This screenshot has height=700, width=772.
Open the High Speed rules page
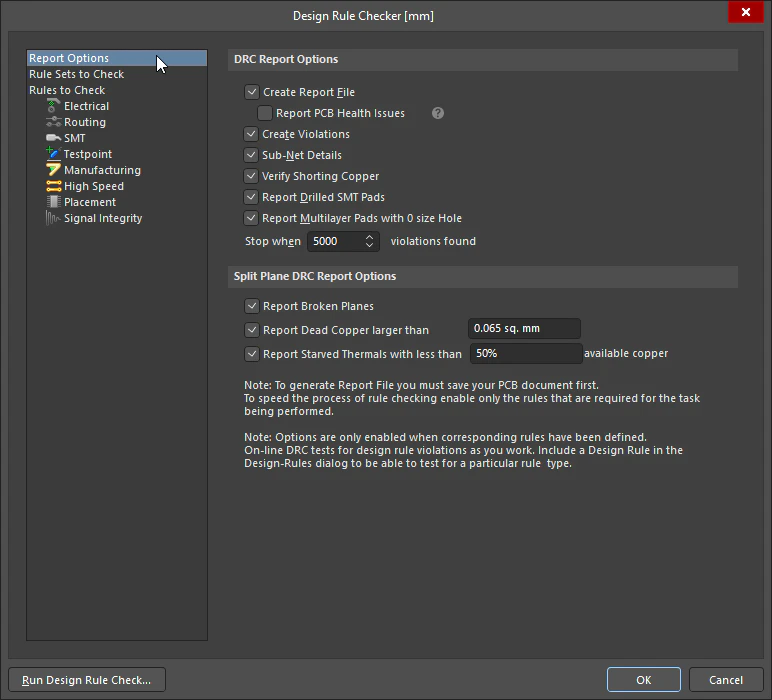coord(94,186)
